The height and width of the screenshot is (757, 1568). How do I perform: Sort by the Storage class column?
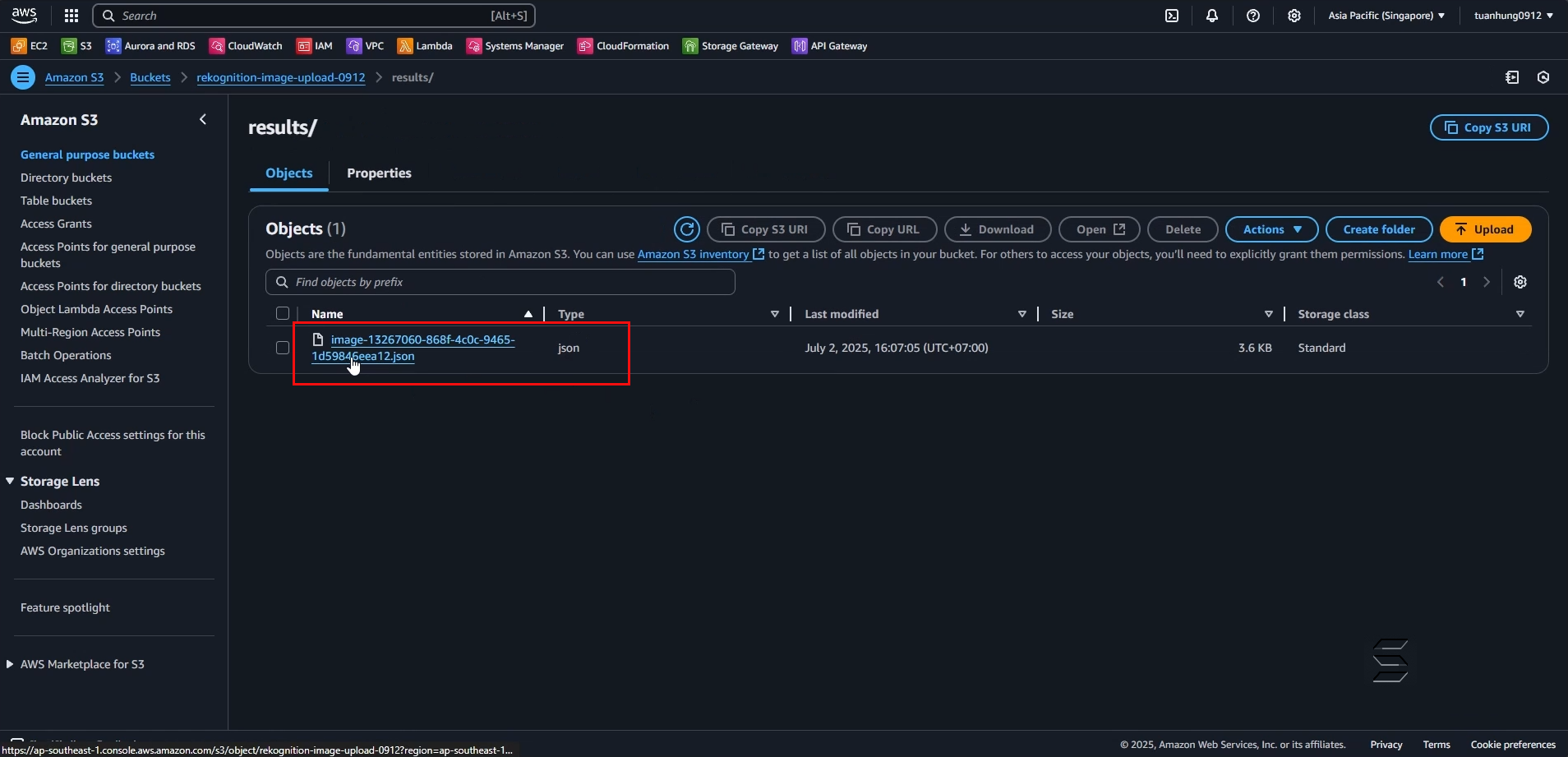click(1520, 314)
